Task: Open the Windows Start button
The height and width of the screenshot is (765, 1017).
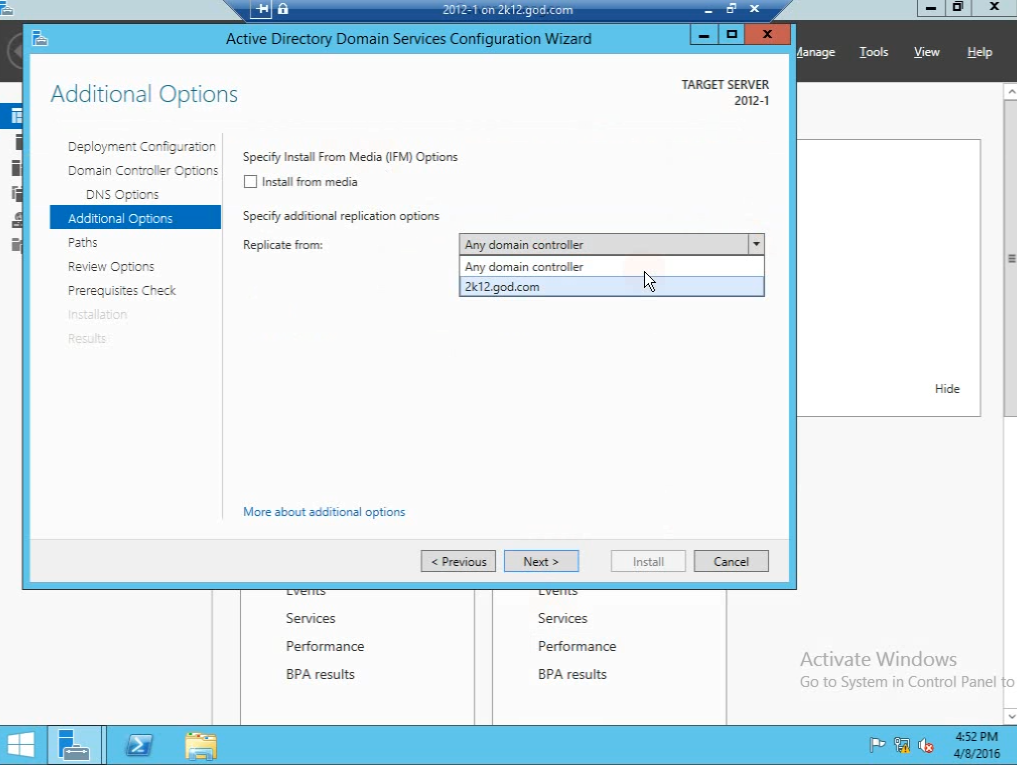Action: pos(21,745)
